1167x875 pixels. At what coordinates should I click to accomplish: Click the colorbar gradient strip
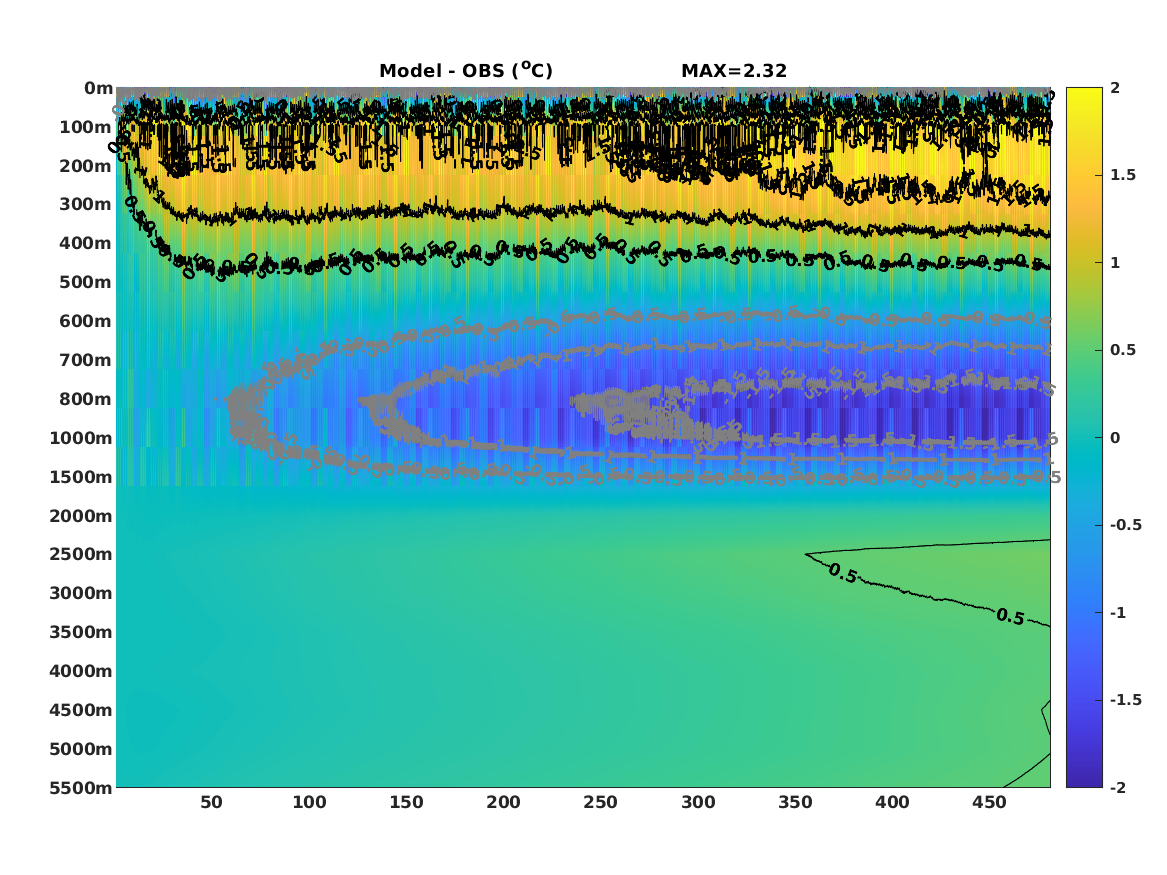[1084, 438]
